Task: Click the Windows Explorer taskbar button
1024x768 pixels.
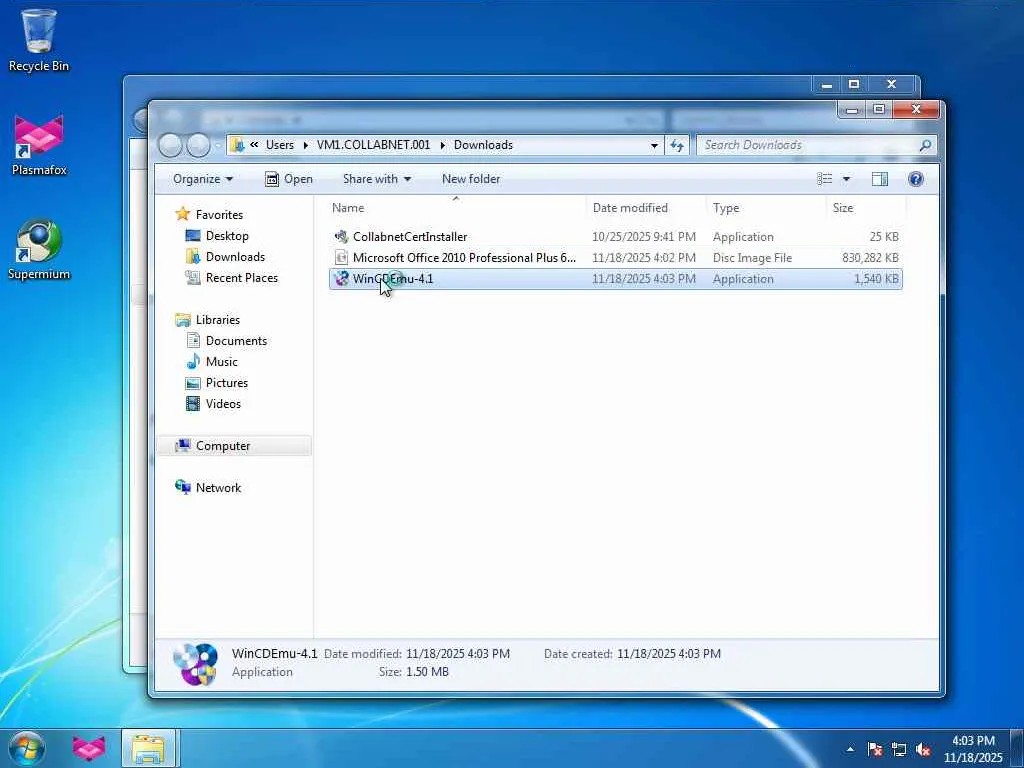Action: point(148,748)
